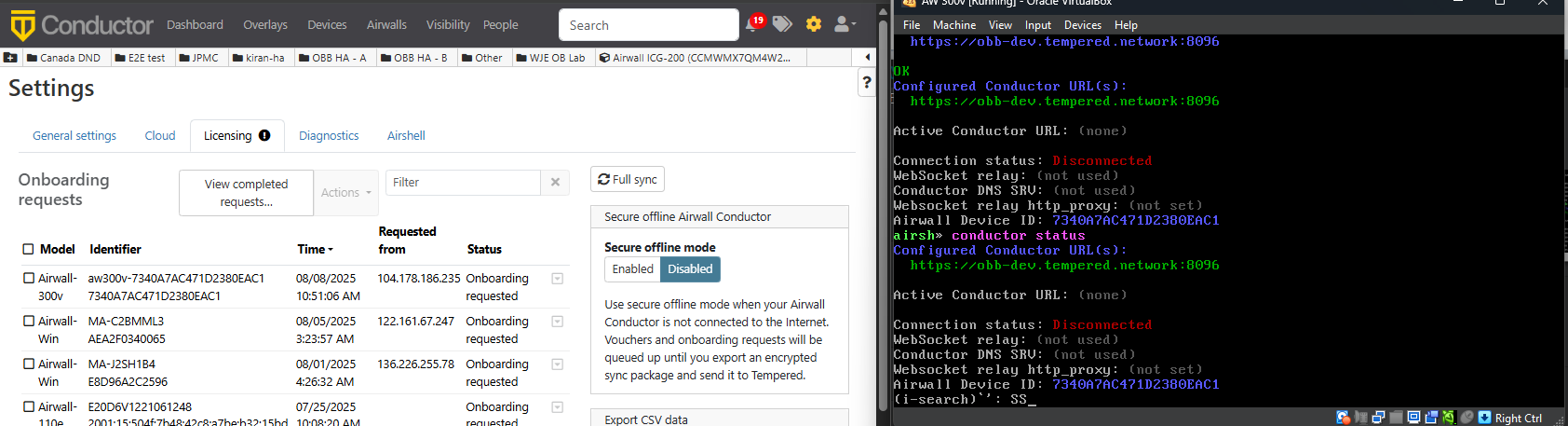Image resolution: width=1568 pixels, height=426 pixels.
Task: Open the Visibility nav item
Action: point(448,25)
